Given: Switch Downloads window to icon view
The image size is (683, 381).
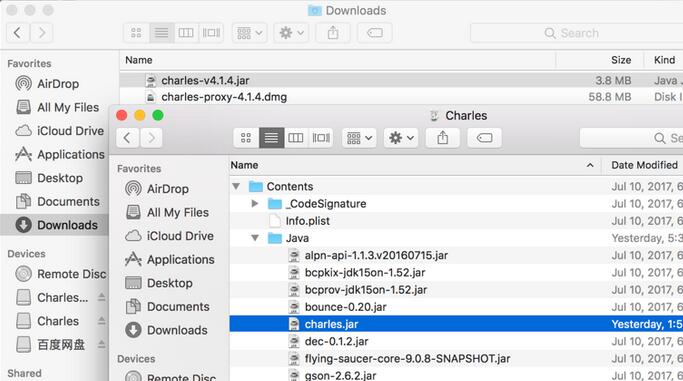Looking at the screenshot, I should pos(136,33).
